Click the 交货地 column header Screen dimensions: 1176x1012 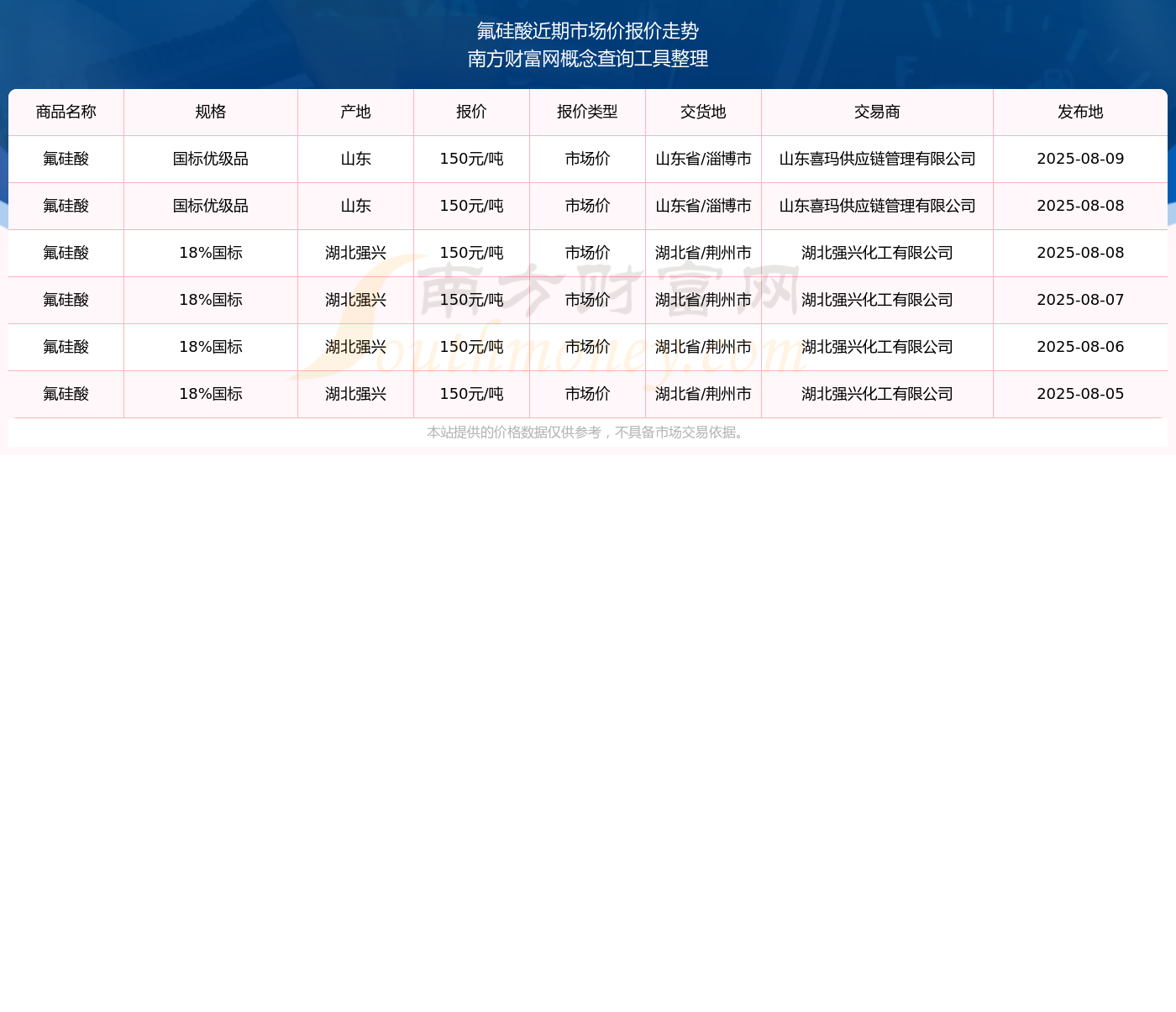704,112
